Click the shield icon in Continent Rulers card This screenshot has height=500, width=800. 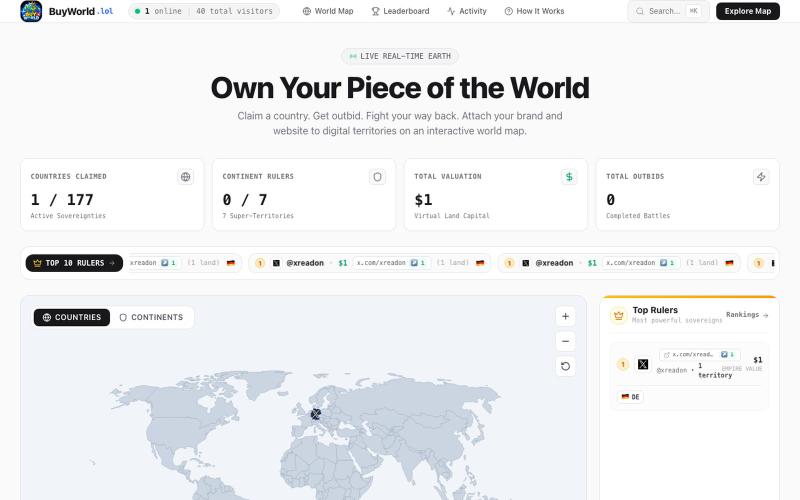(377, 177)
